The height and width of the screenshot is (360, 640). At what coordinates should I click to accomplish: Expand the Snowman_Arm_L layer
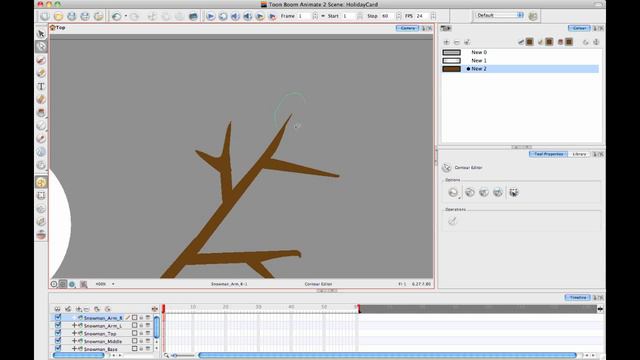coord(74,325)
